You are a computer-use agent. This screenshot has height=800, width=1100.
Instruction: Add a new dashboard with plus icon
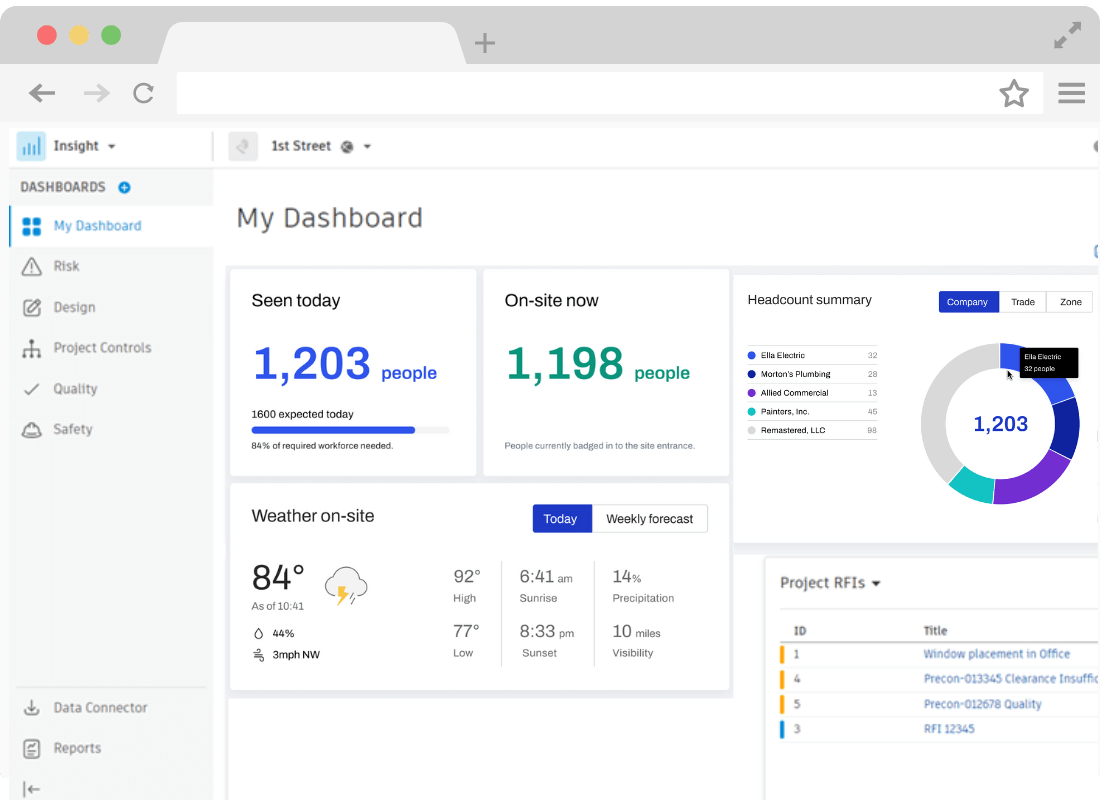point(124,187)
